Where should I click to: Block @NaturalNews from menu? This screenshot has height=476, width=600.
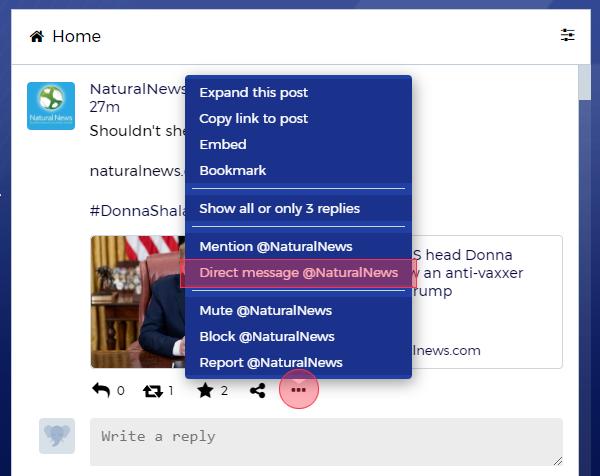[267, 337]
